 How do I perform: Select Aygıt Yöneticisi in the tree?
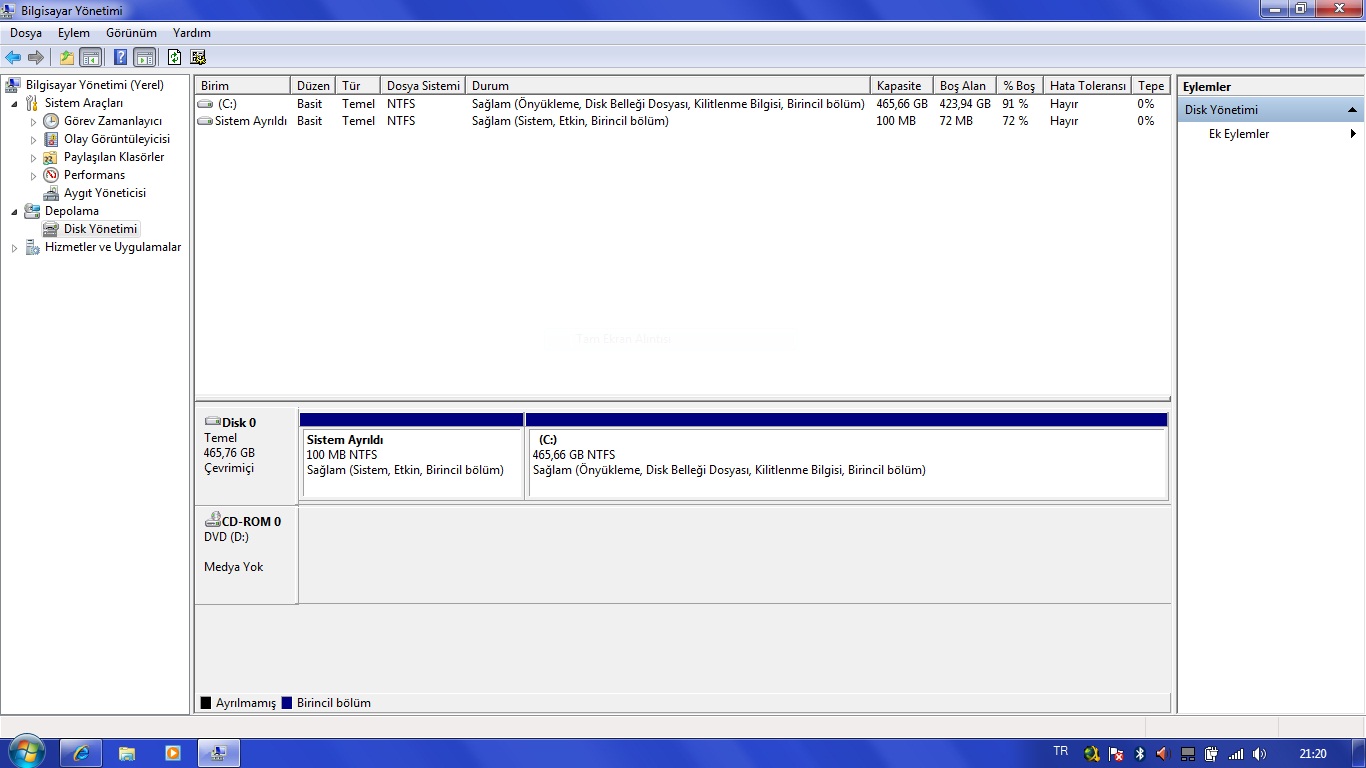(x=105, y=193)
